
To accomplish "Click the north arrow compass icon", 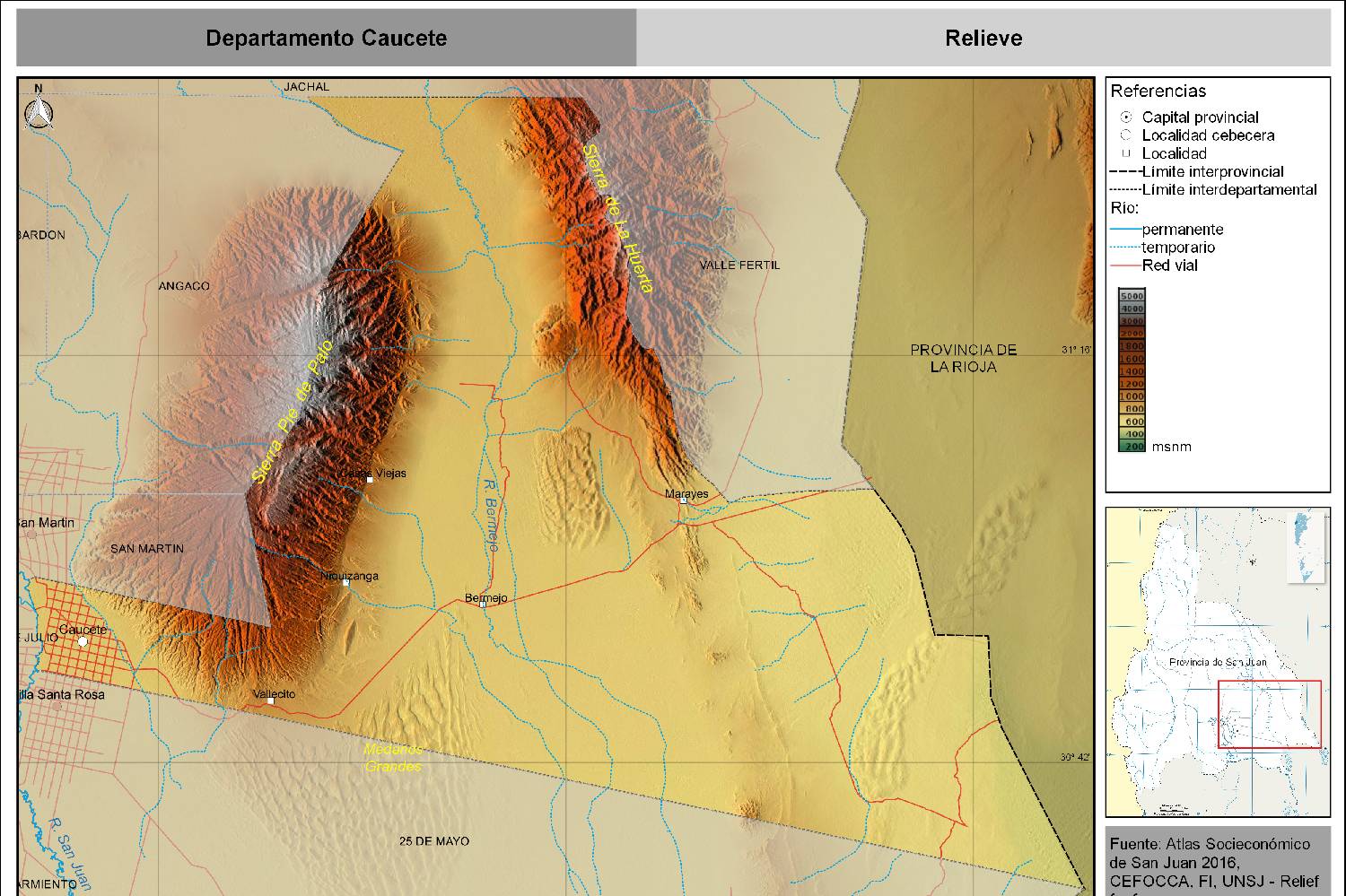I will click(x=38, y=109).
